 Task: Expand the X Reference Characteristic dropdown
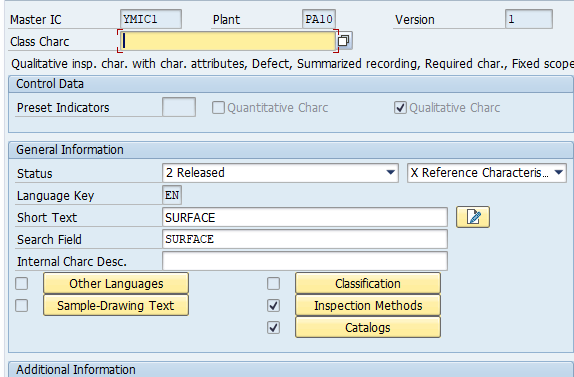487,173
